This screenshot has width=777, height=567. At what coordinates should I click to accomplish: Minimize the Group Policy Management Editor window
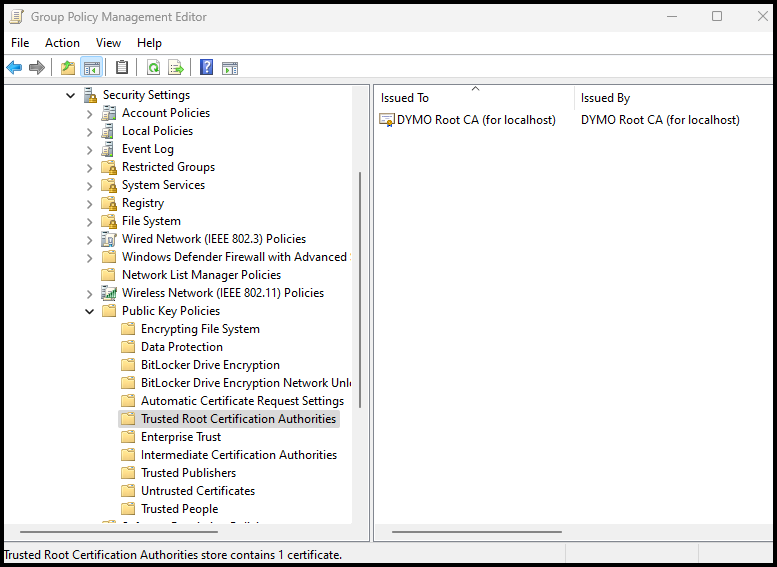(672, 16)
